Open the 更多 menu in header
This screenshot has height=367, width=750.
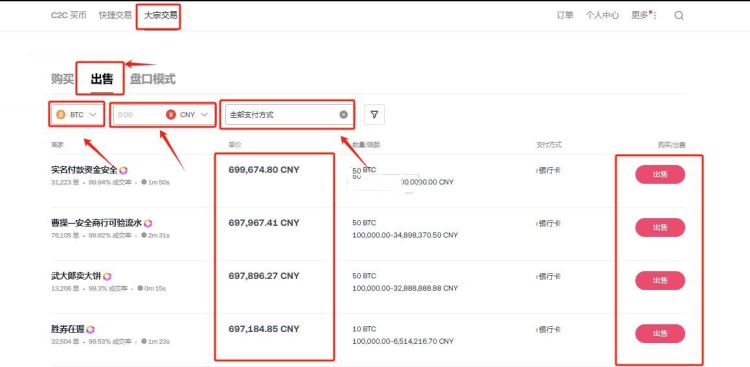click(x=643, y=15)
